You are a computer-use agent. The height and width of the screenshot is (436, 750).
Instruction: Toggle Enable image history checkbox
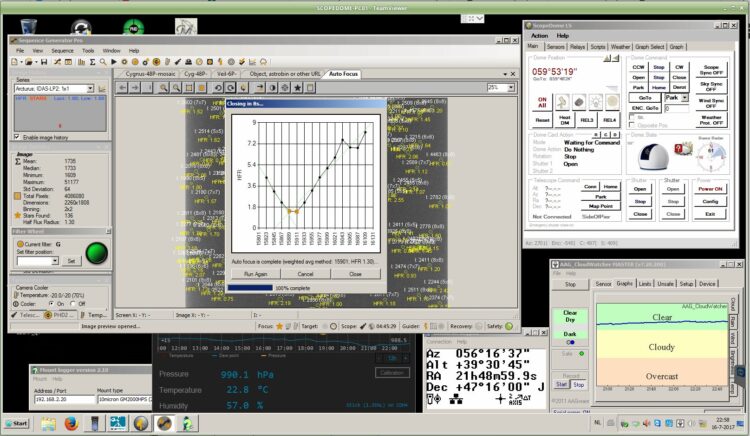click(x=17, y=137)
